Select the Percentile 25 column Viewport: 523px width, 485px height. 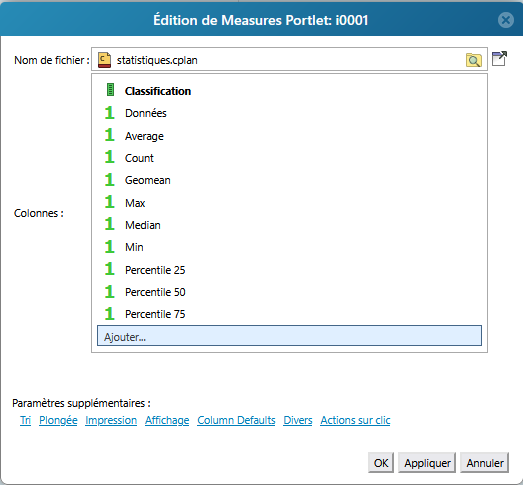coord(155,270)
